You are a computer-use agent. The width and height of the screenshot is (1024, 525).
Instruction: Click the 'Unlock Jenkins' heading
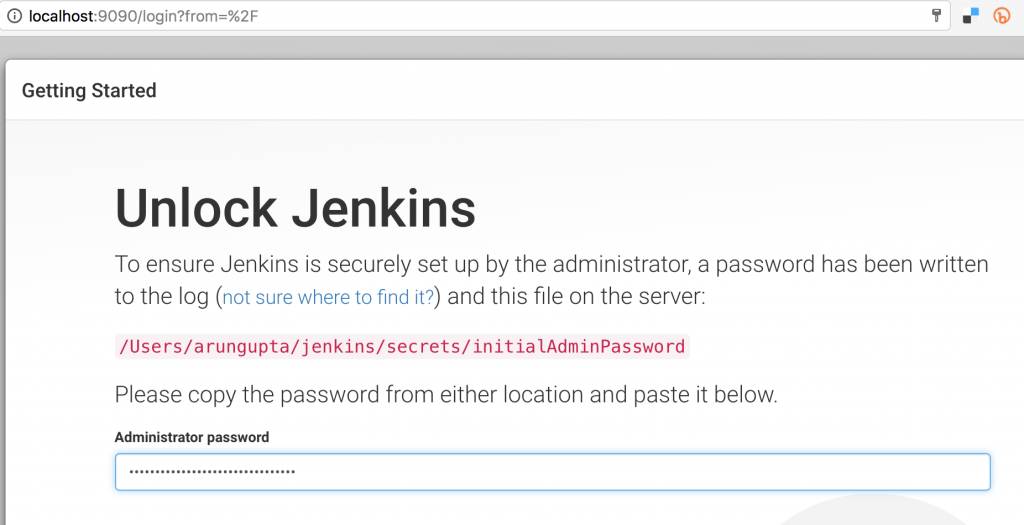(295, 208)
